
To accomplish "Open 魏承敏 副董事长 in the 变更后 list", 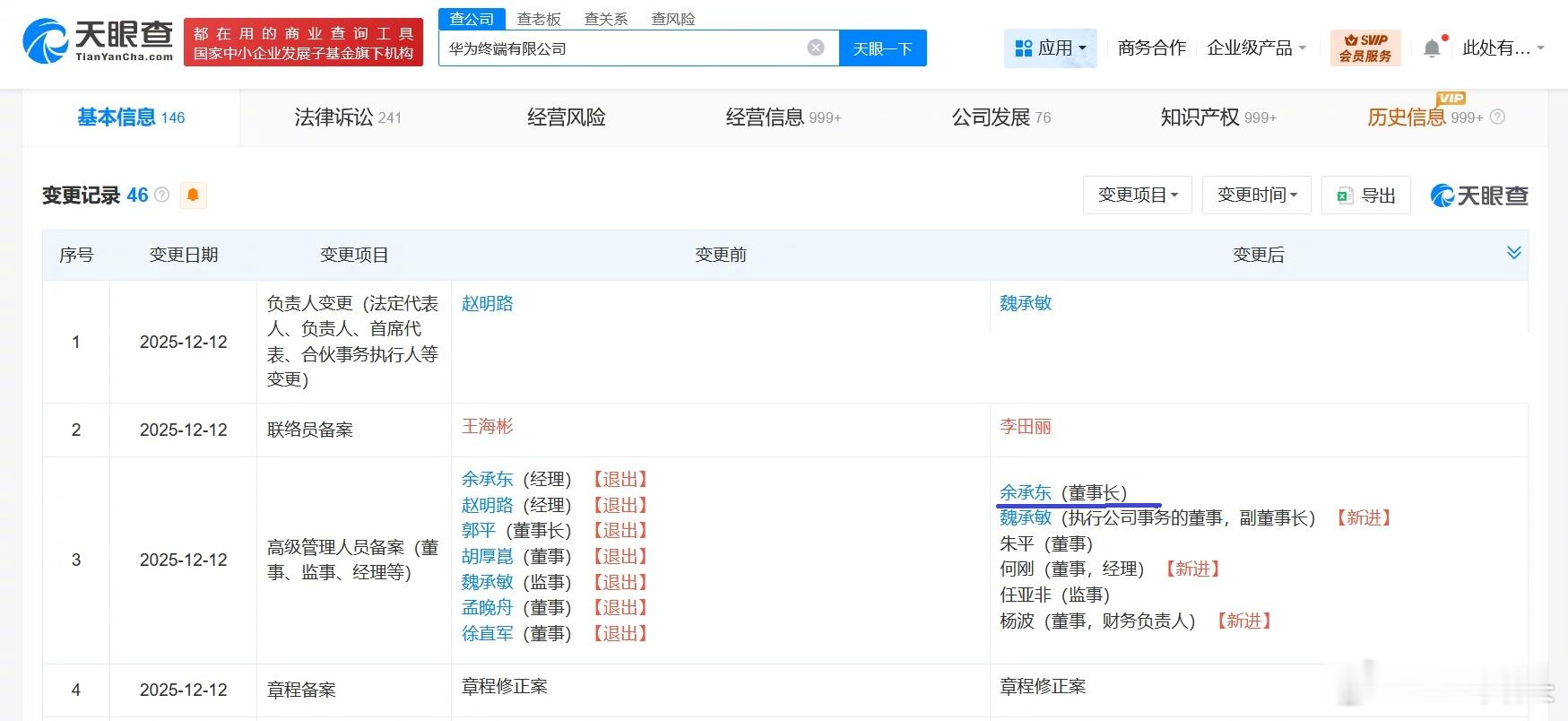I will tap(1026, 517).
